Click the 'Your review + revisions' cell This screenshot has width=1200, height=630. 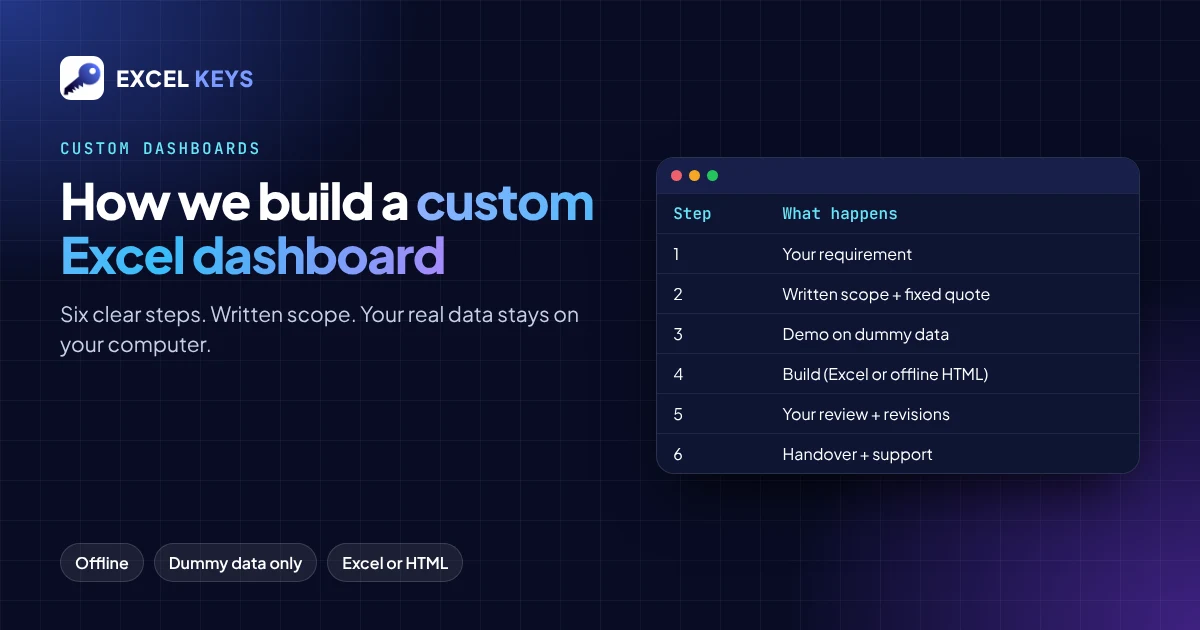pyautogui.click(x=866, y=414)
